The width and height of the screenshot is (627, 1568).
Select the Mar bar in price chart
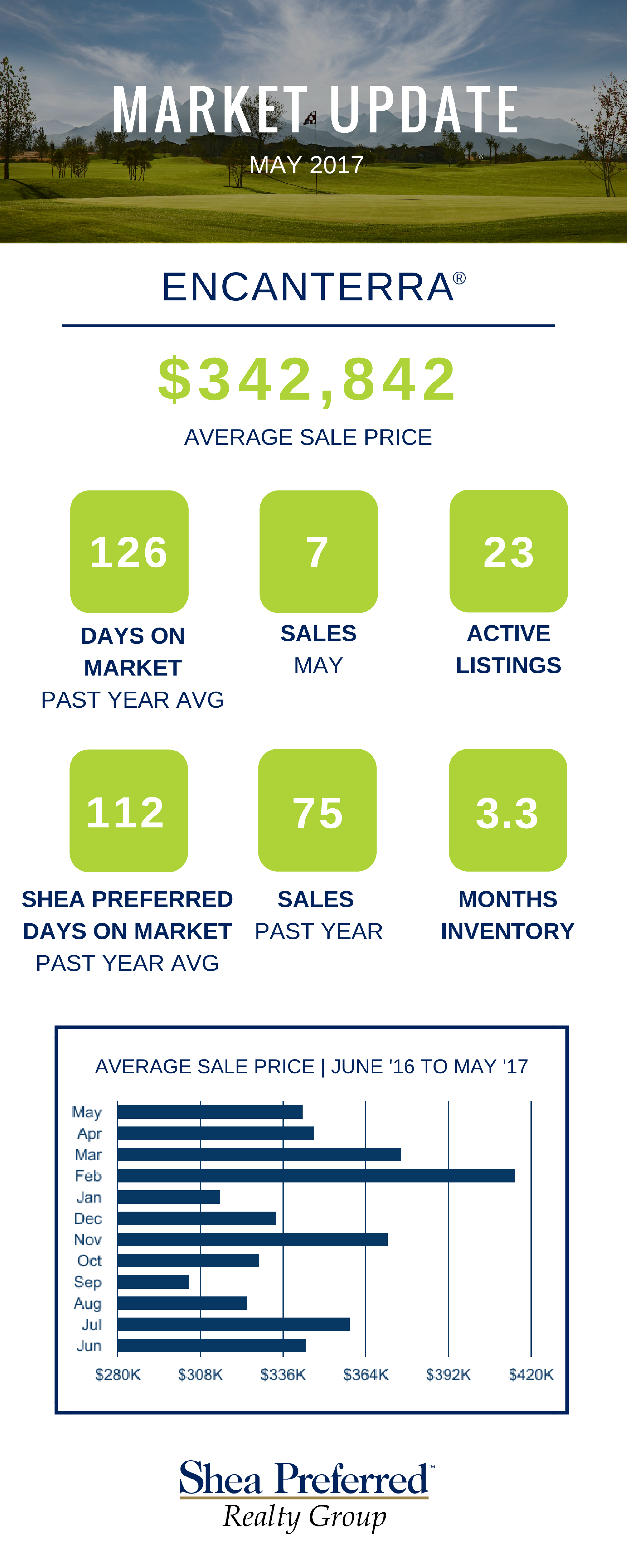point(259,1154)
